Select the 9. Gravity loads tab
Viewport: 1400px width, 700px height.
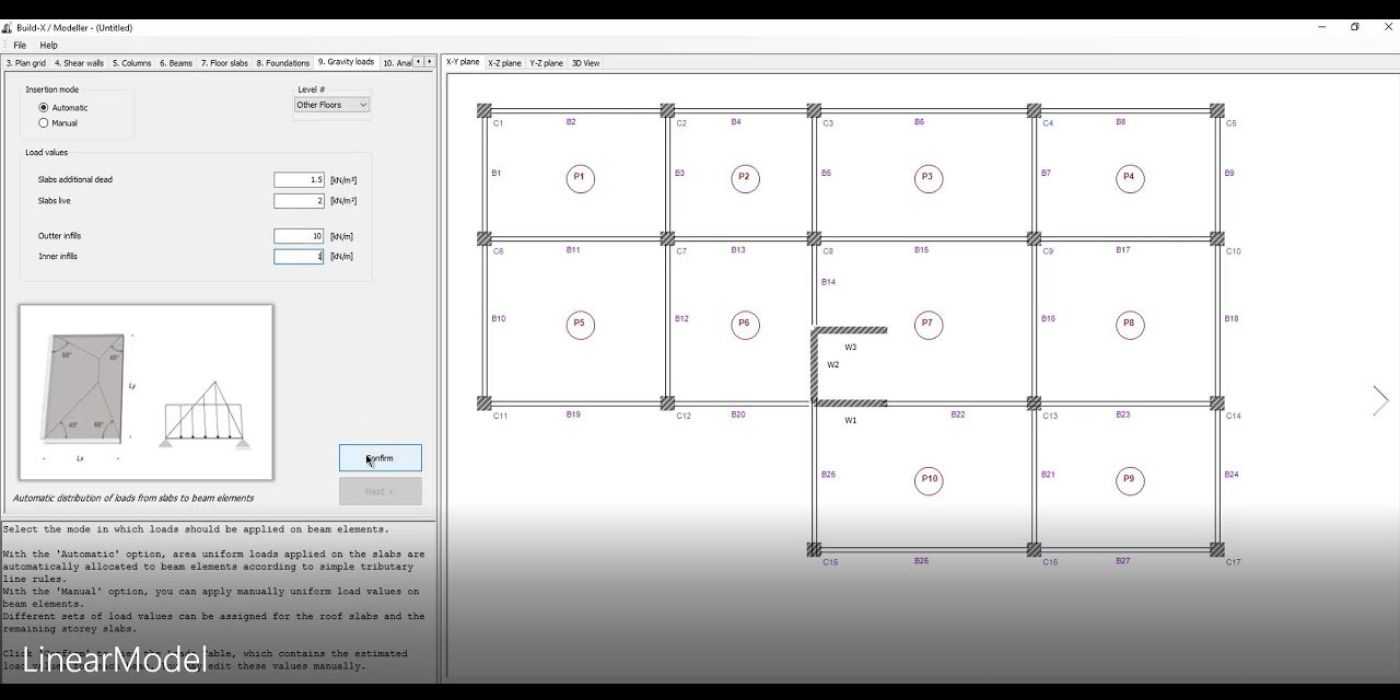(346, 62)
